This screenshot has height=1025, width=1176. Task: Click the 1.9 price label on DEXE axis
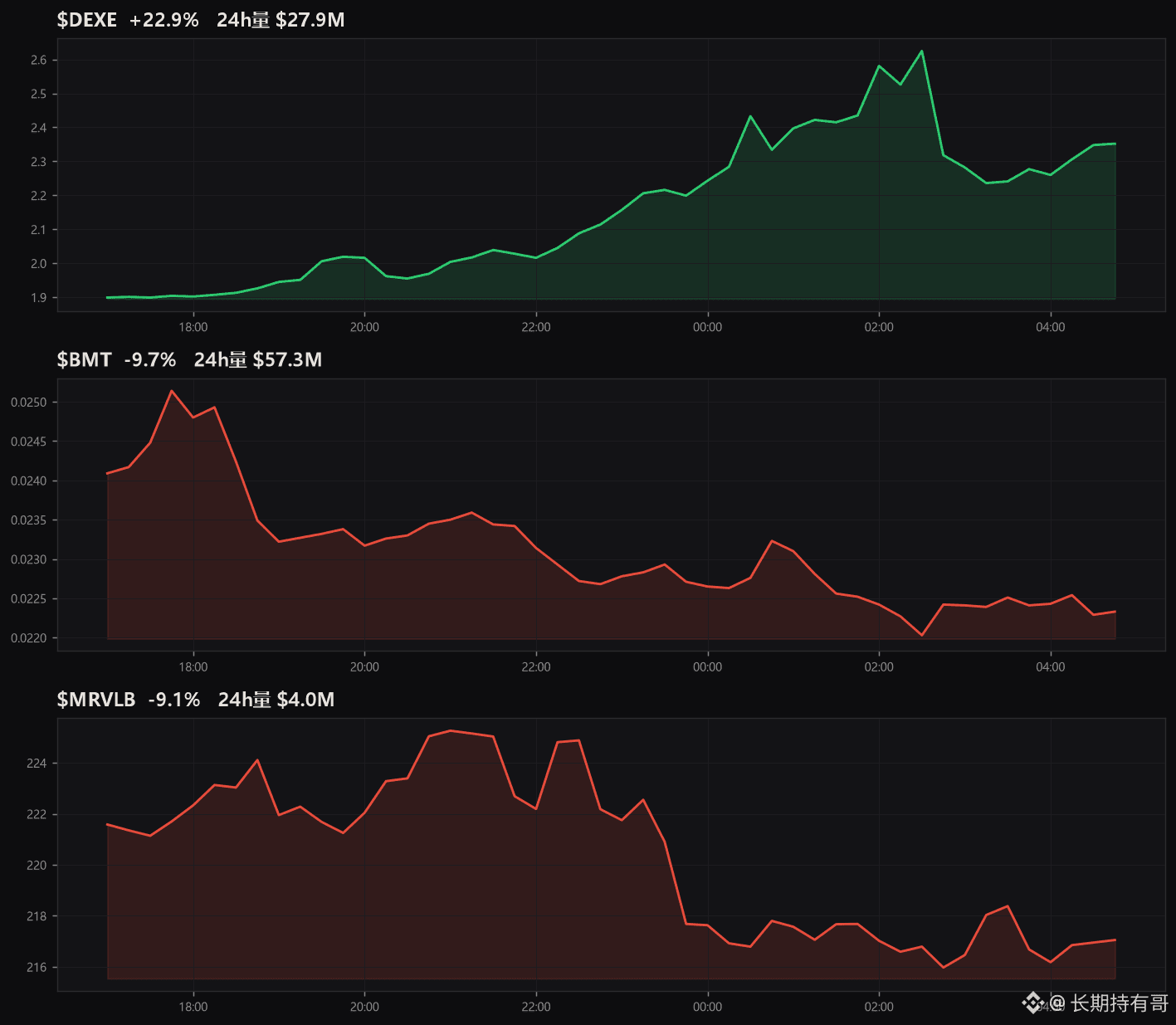coord(38,298)
